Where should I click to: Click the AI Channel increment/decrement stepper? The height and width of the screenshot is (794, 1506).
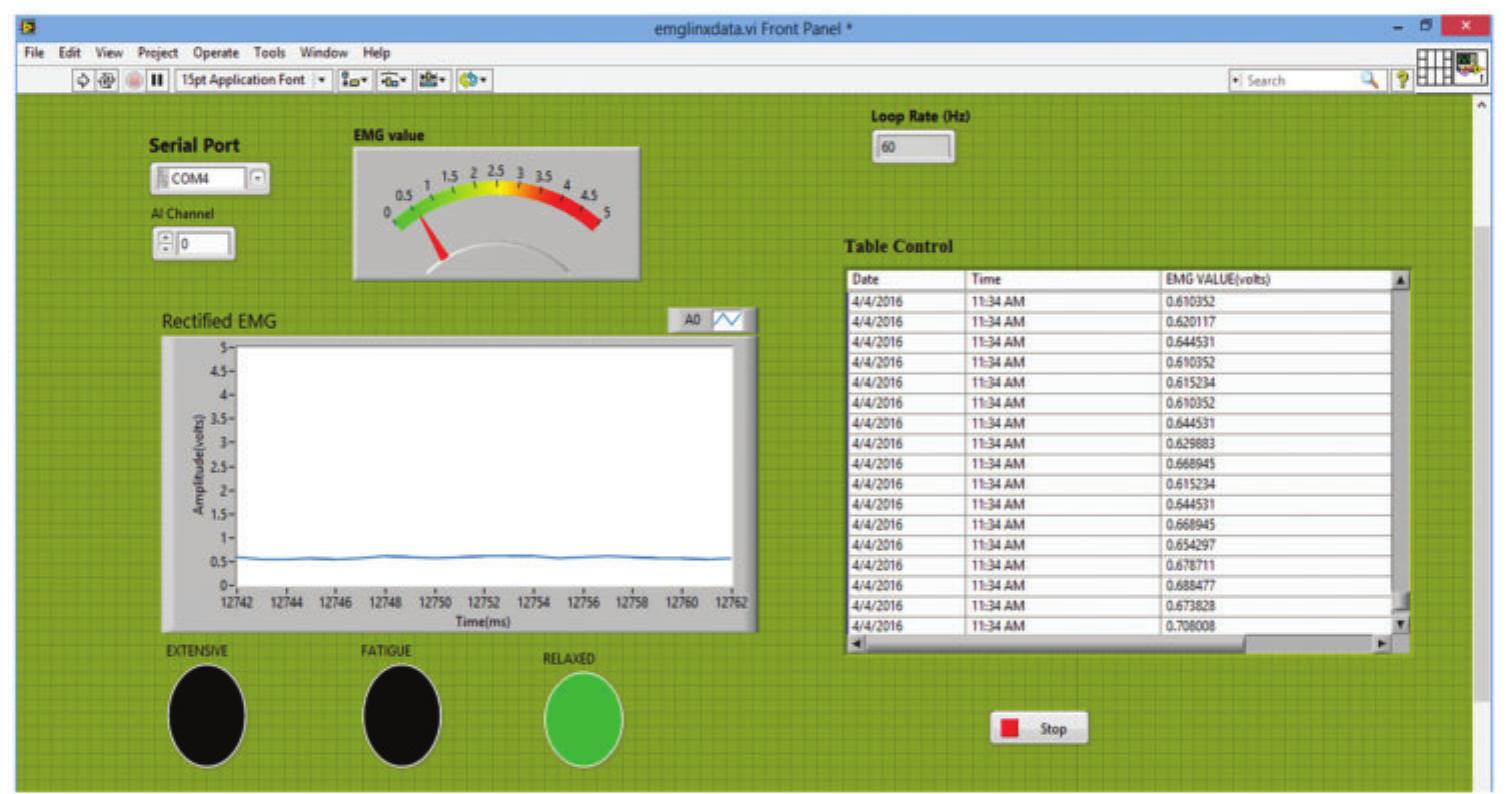(166, 243)
